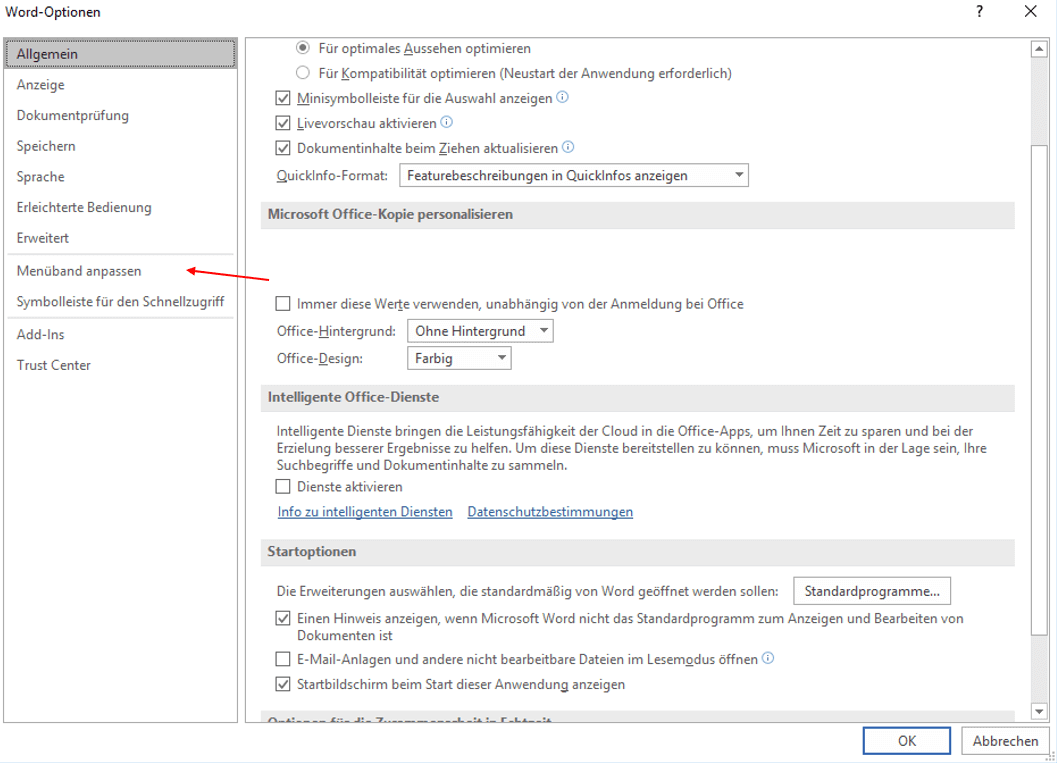The height and width of the screenshot is (763, 1057).
Task: Click info icon beside Dokumentinhalte beim Ziehen
Action: (568, 148)
